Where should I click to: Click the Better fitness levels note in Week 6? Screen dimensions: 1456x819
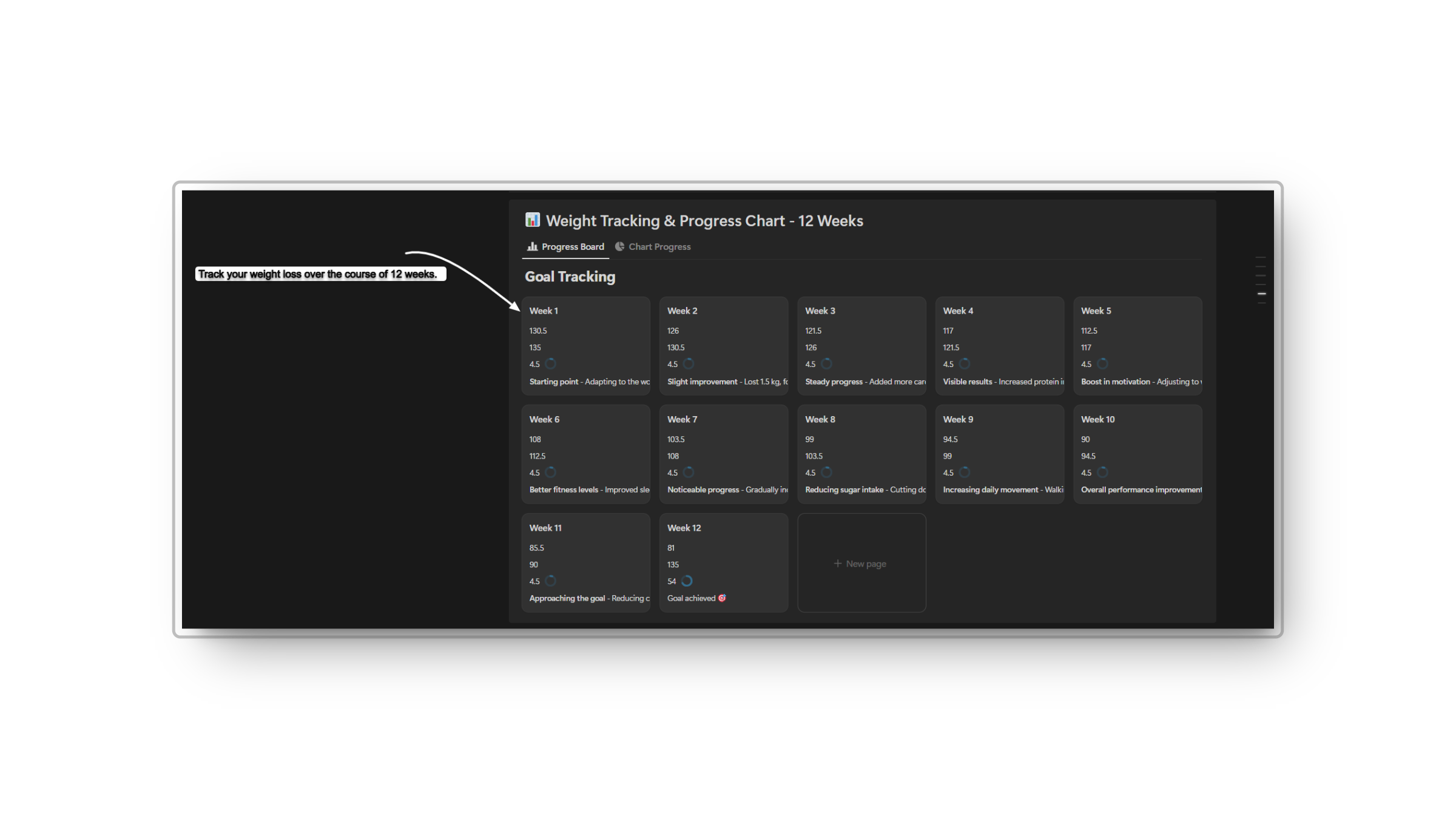pyautogui.click(x=589, y=490)
